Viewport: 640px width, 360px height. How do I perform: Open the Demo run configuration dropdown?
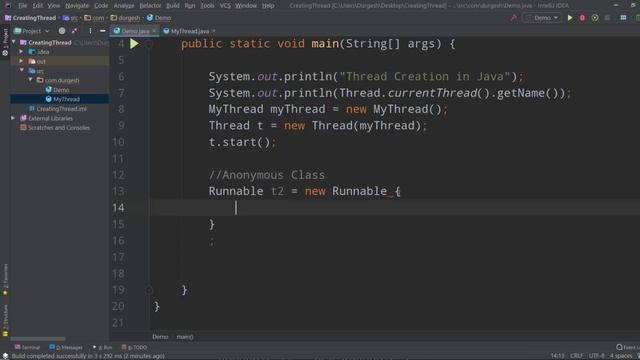[x=542, y=18]
